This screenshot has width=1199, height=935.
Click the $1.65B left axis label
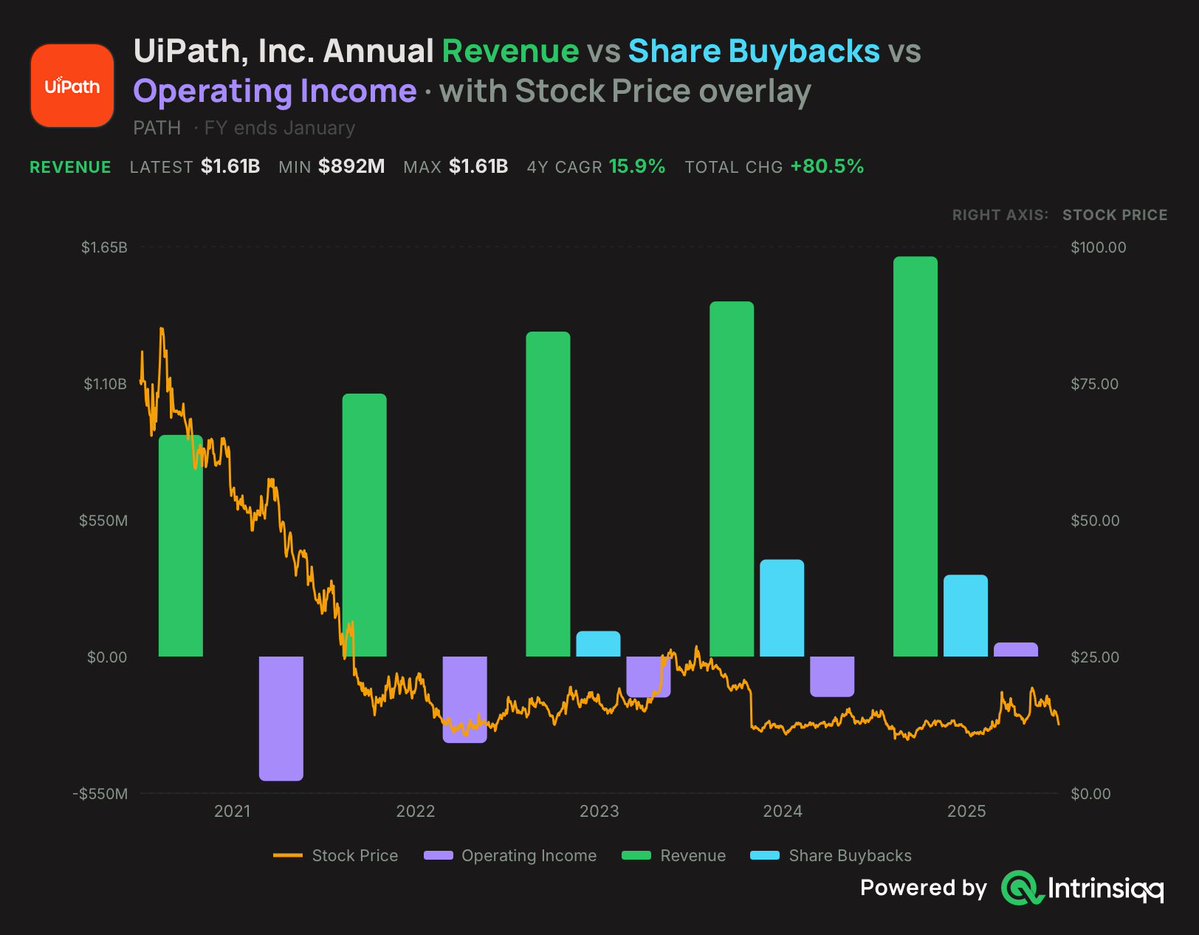click(104, 247)
